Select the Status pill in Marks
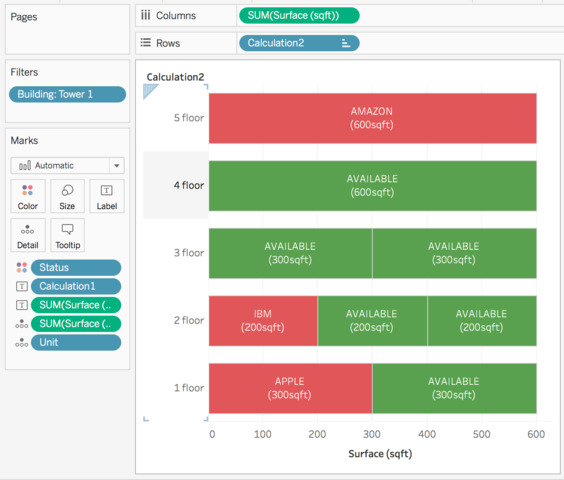Image resolution: width=564 pixels, height=480 pixels. 76,267
